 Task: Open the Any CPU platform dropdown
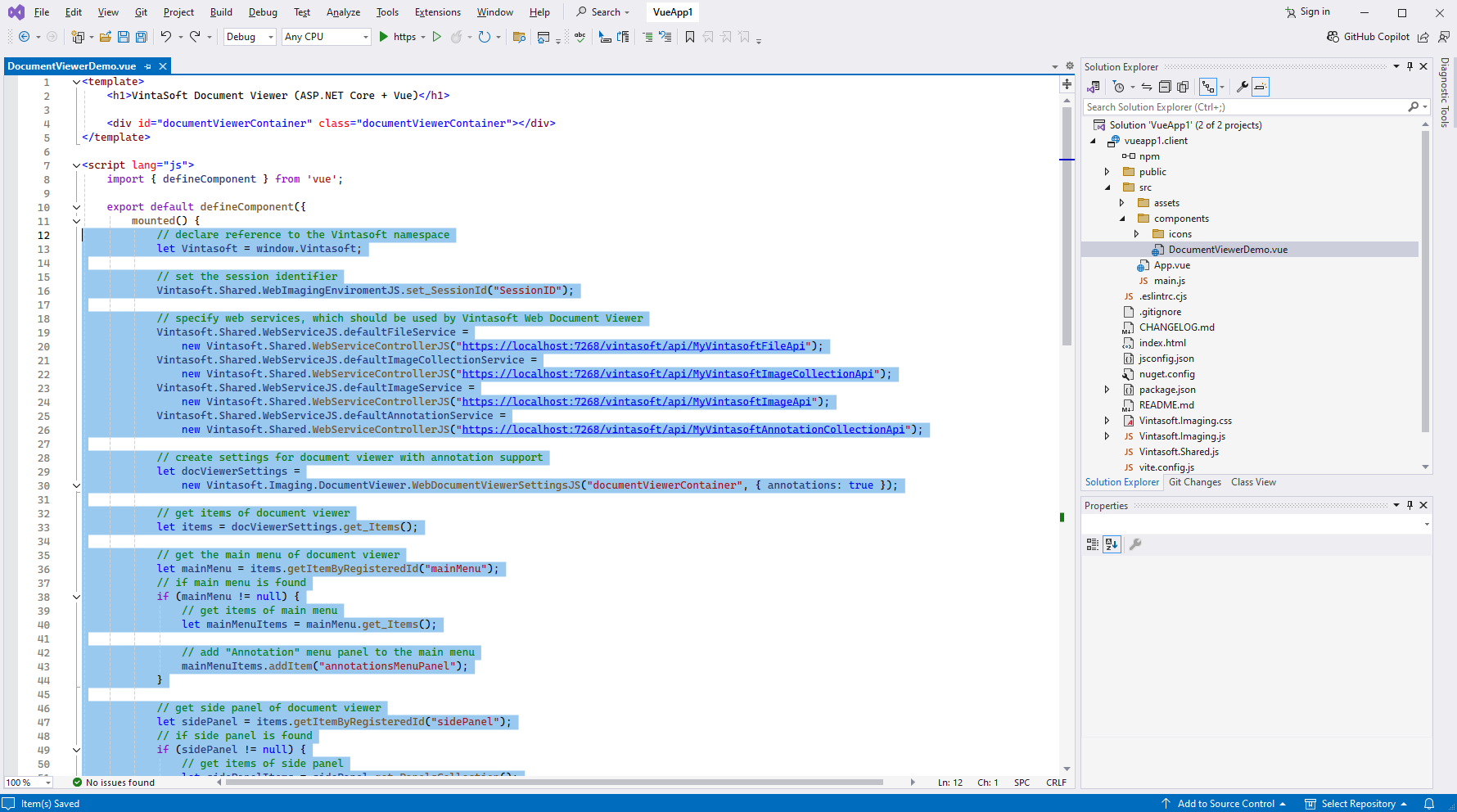point(326,37)
